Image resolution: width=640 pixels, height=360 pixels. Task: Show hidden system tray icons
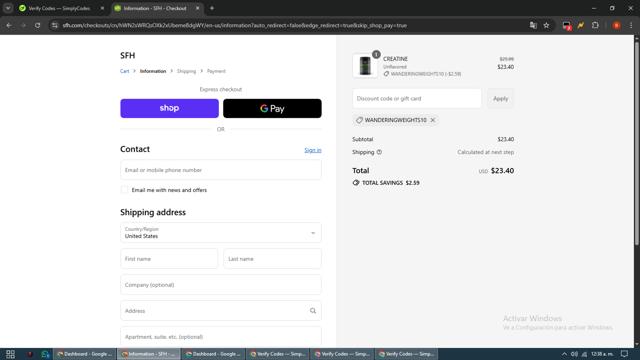pos(564,354)
